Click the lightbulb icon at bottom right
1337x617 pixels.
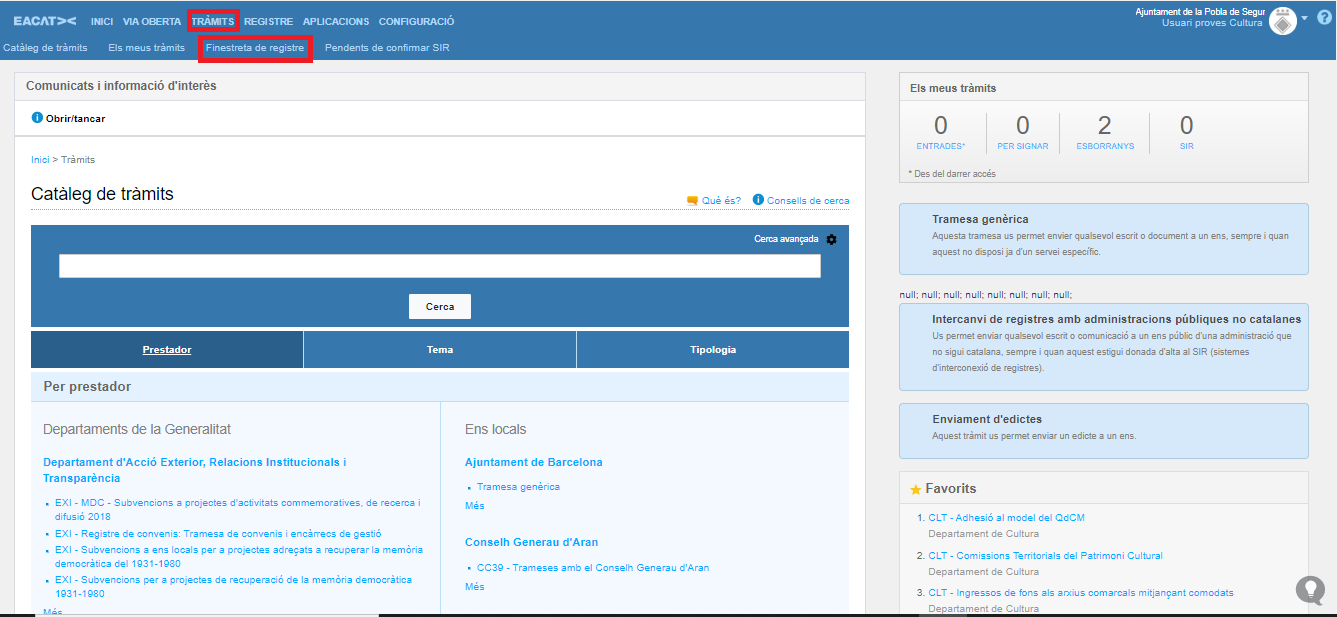(x=1310, y=590)
